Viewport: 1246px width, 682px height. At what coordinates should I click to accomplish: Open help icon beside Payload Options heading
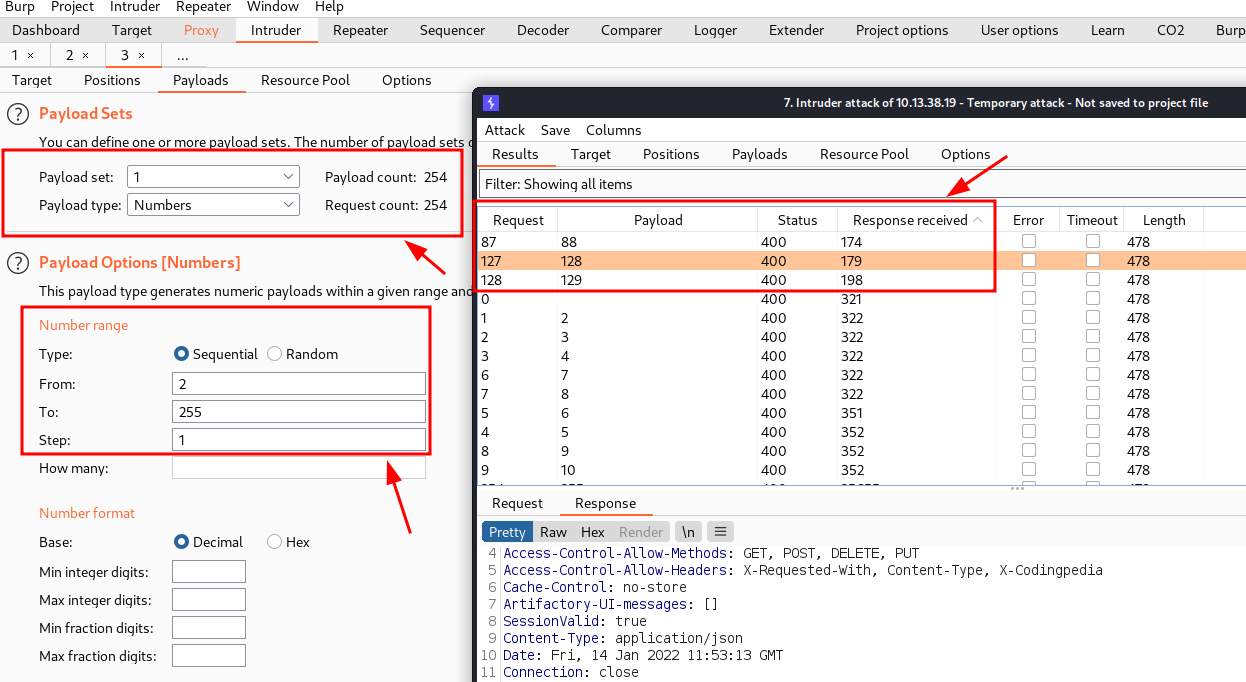[17, 263]
